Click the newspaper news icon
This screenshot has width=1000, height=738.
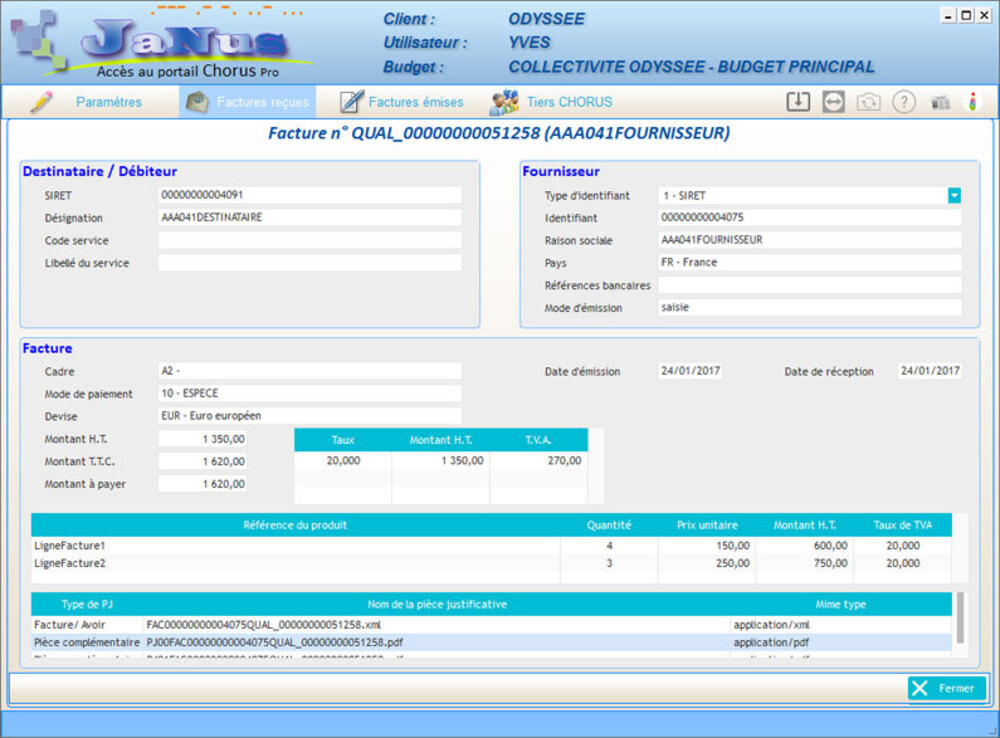940,102
